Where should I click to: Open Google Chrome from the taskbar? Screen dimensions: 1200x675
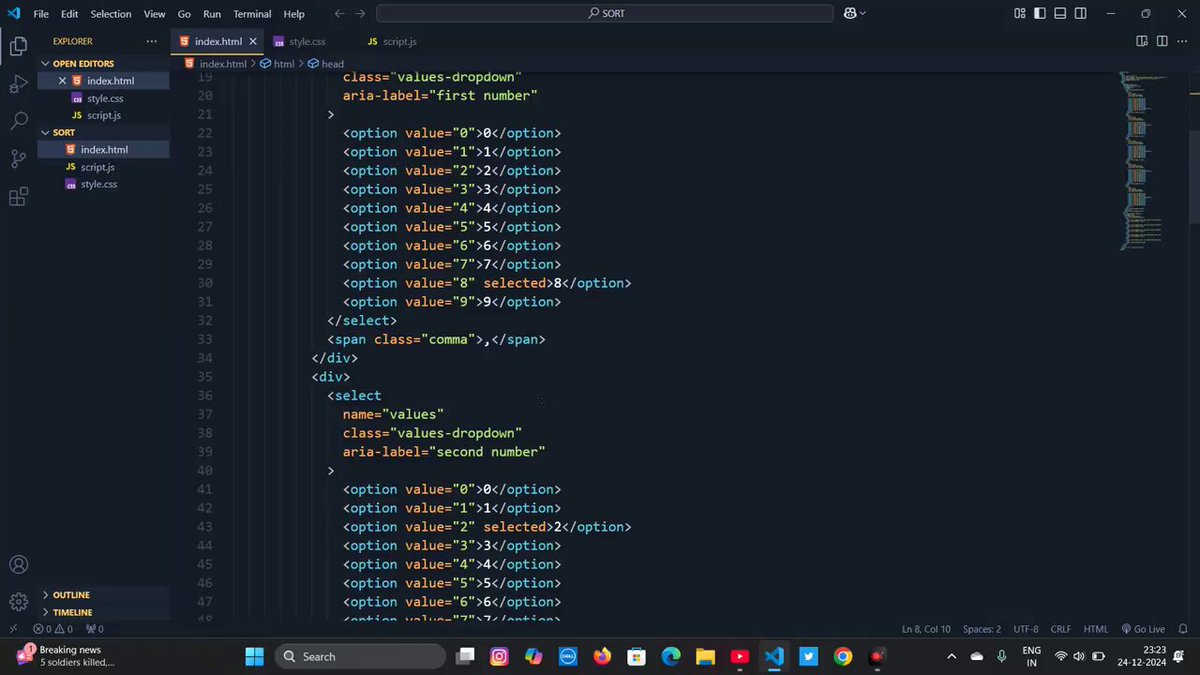tap(843, 656)
